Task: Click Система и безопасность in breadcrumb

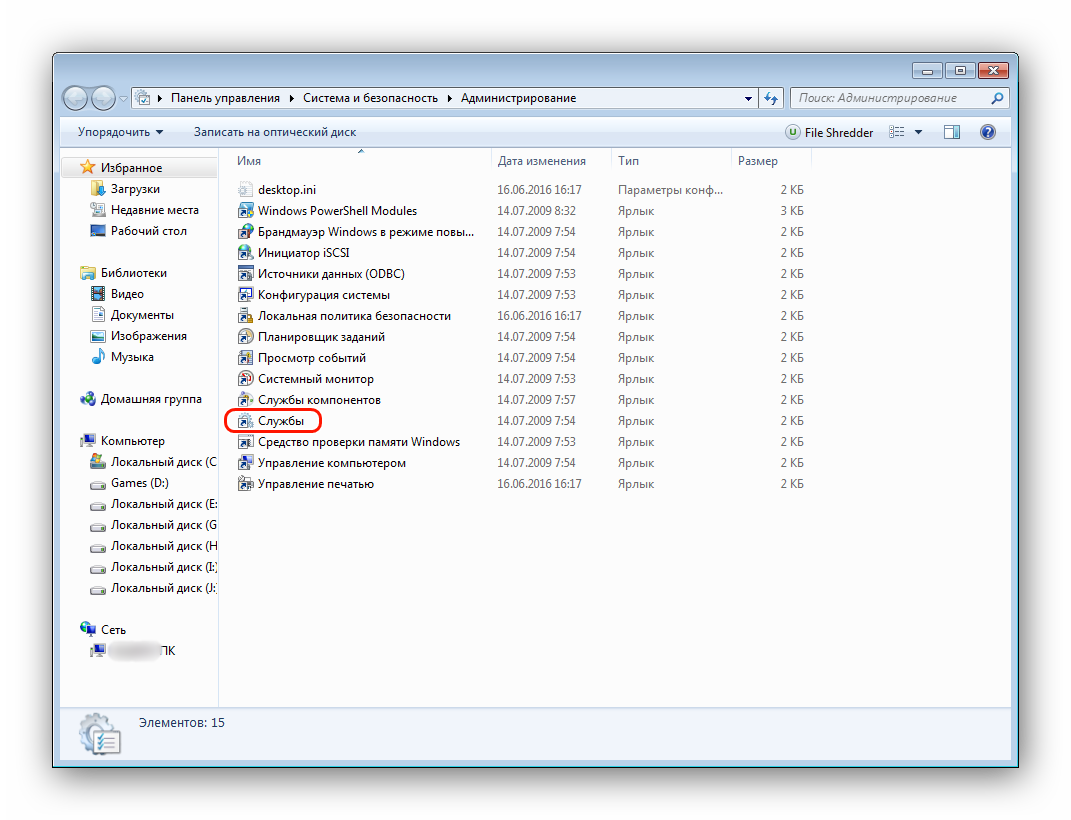Action: tap(370, 98)
